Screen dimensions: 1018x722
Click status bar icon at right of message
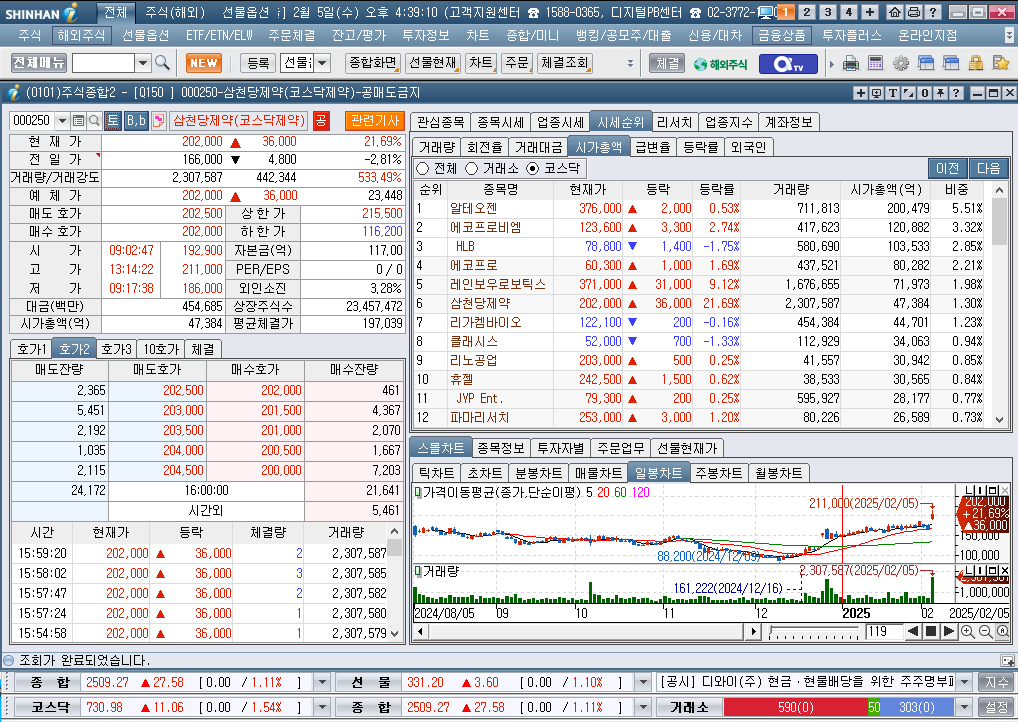(x=1007, y=660)
